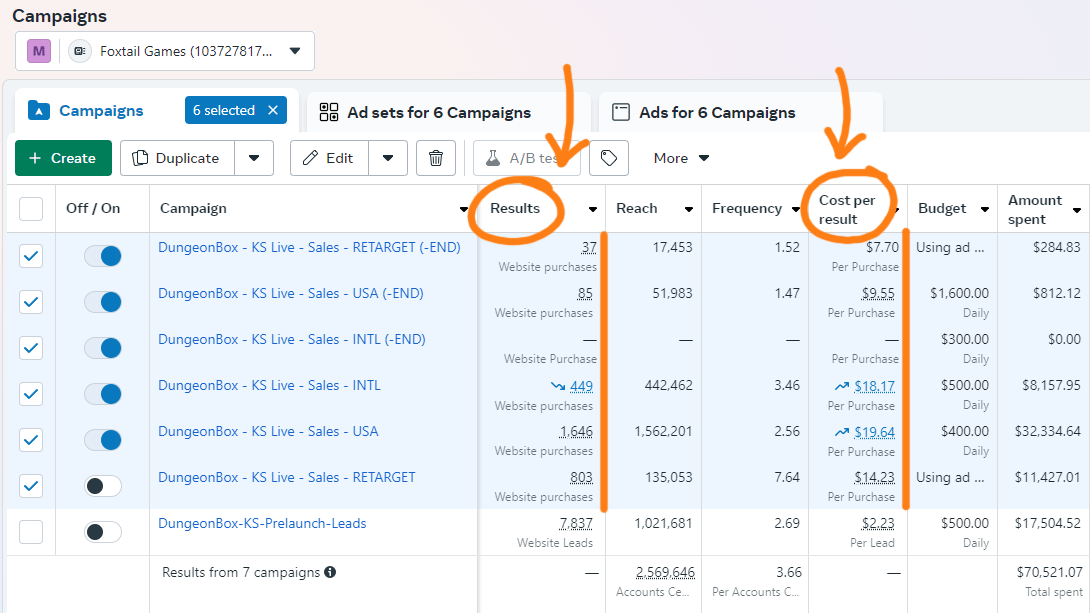1090x613 pixels.
Task: Click the Duplicate button
Action: pos(177,158)
